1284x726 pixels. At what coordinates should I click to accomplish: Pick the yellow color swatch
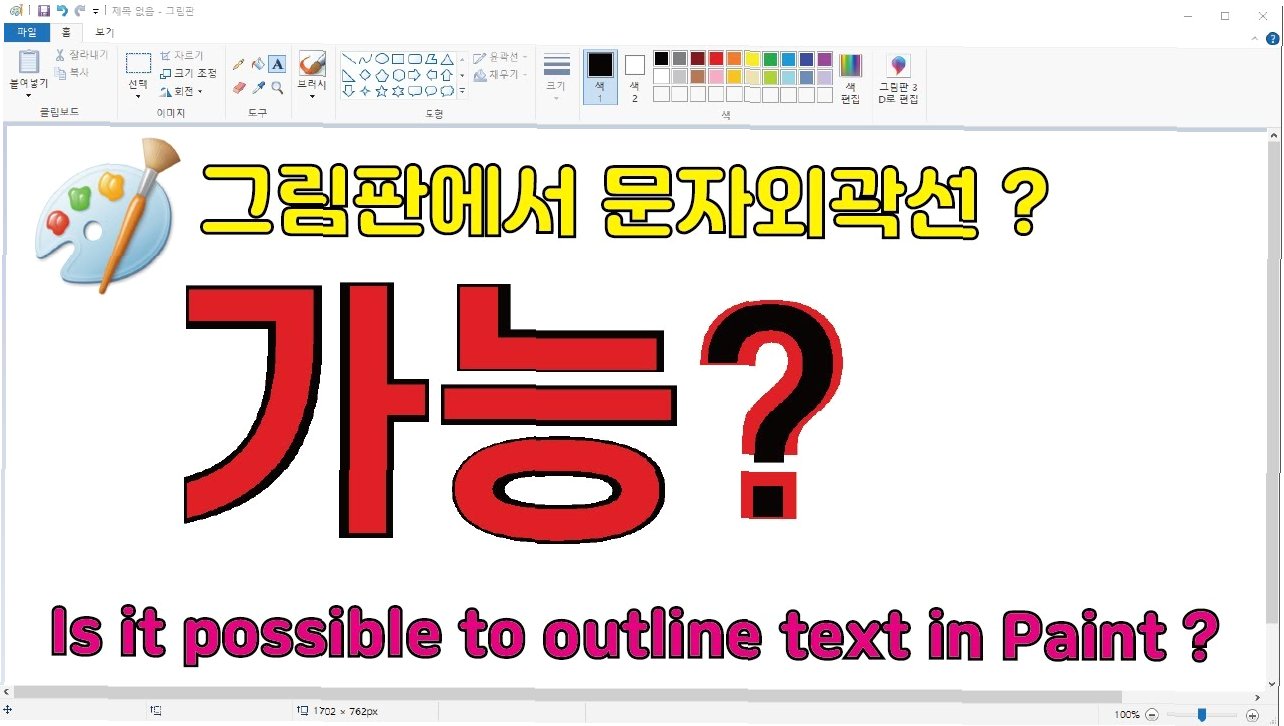(752, 58)
